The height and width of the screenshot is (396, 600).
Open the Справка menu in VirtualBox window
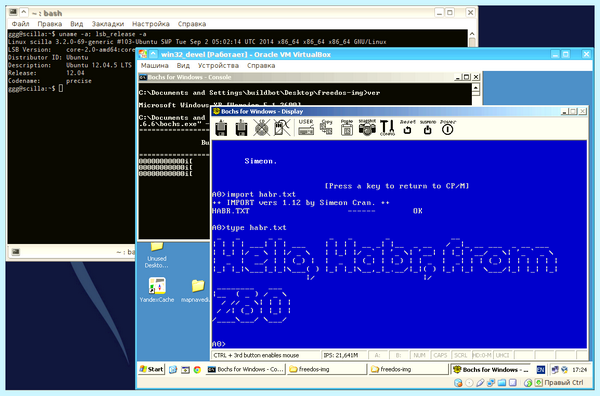tap(261, 65)
